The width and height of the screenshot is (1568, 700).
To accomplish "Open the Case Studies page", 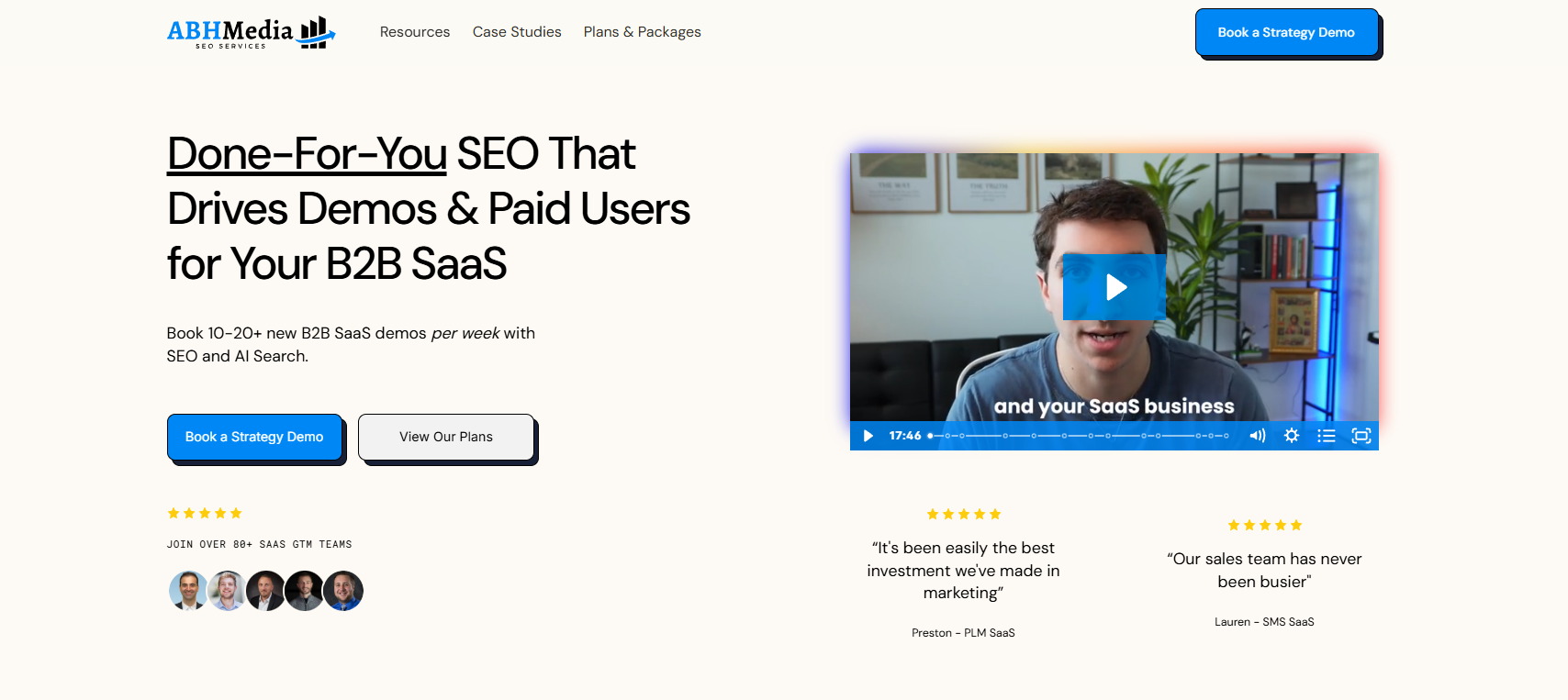I will pyautogui.click(x=517, y=31).
